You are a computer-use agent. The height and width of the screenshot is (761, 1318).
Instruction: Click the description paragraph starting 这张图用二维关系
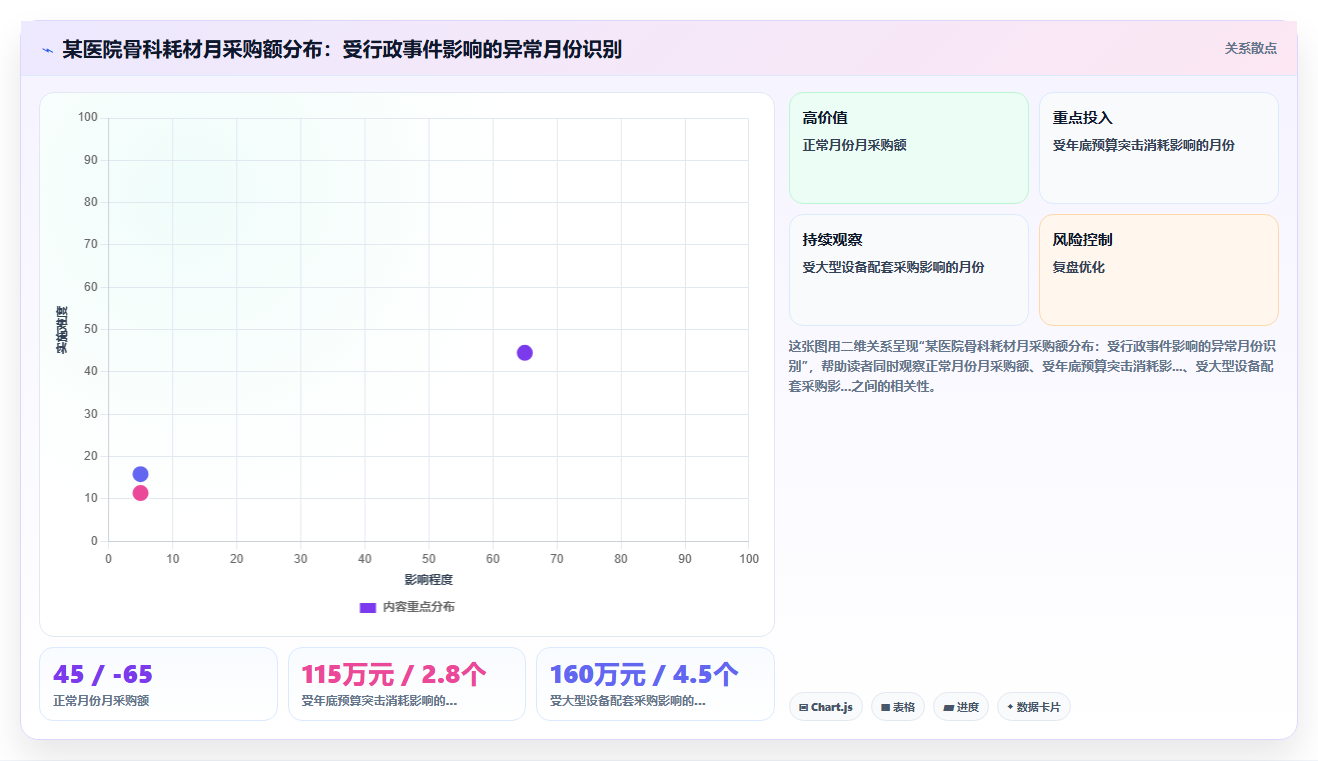pyautogui.click(x=1032, y=366)
